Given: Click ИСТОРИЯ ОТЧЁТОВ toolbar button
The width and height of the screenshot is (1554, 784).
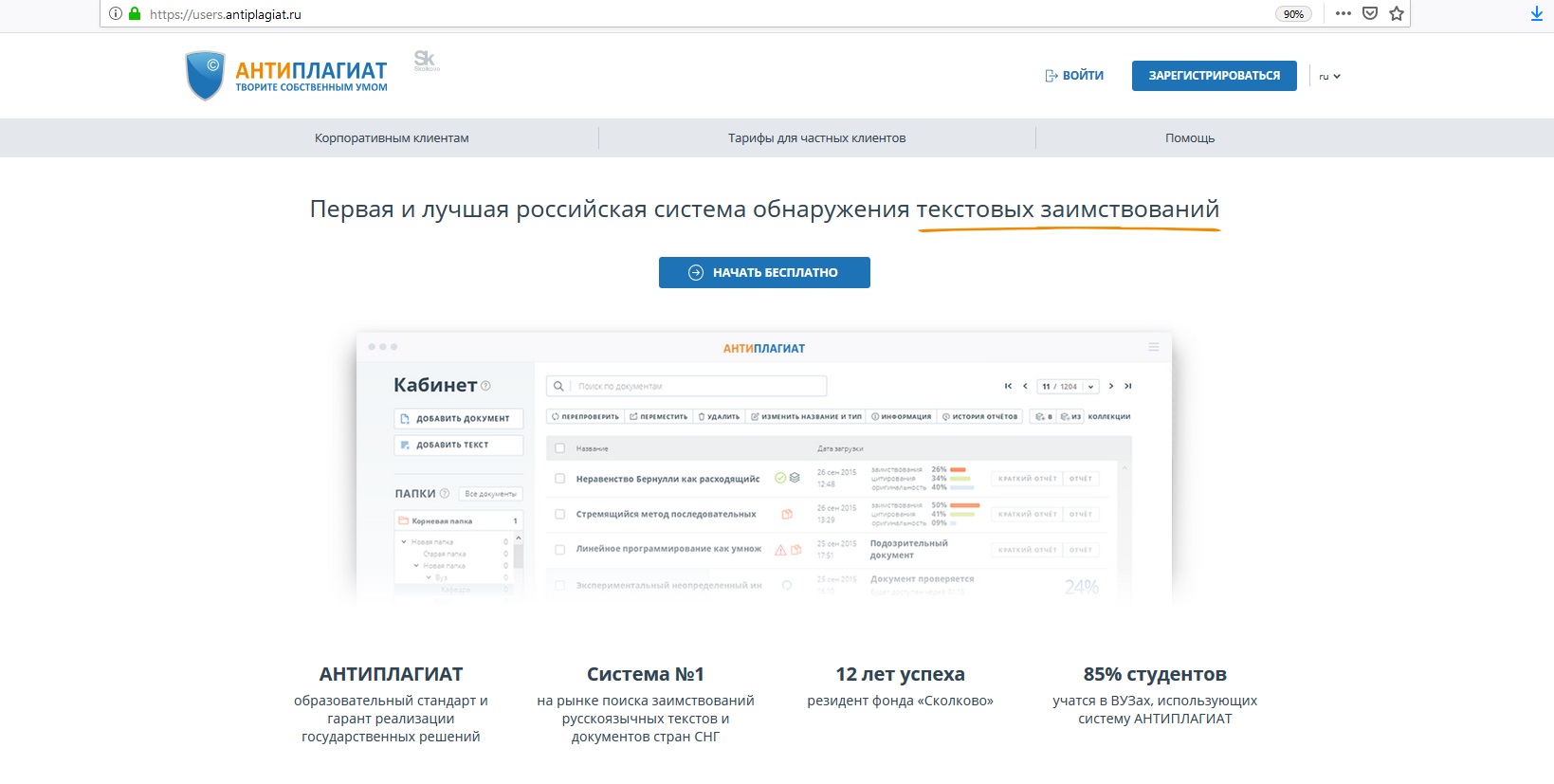Looking at the screenshot, I should 980,416.
